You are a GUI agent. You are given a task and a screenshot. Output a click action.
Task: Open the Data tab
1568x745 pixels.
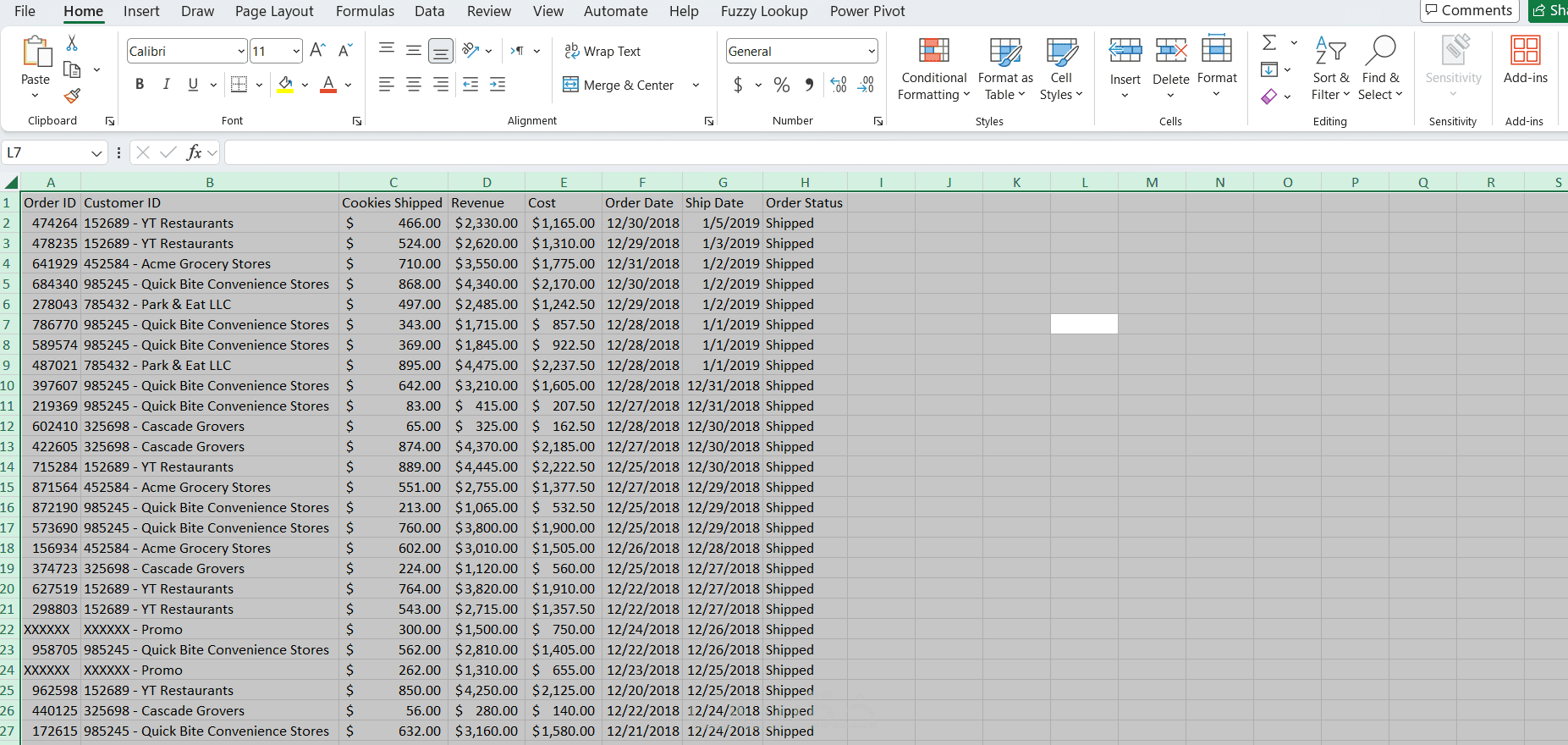[430, 11]
